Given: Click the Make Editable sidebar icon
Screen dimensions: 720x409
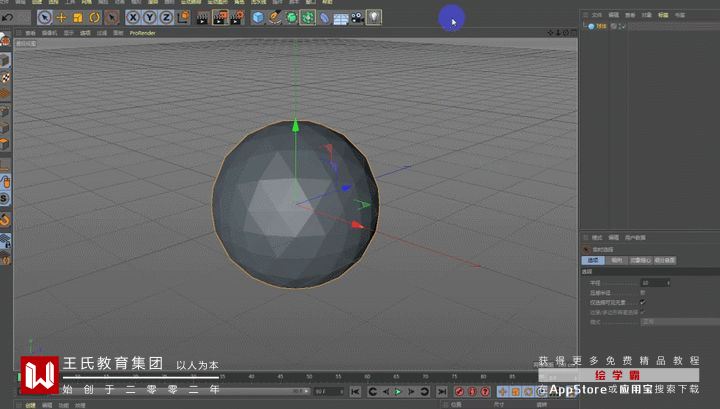Looking at the screenshot, I should (5, 41).
